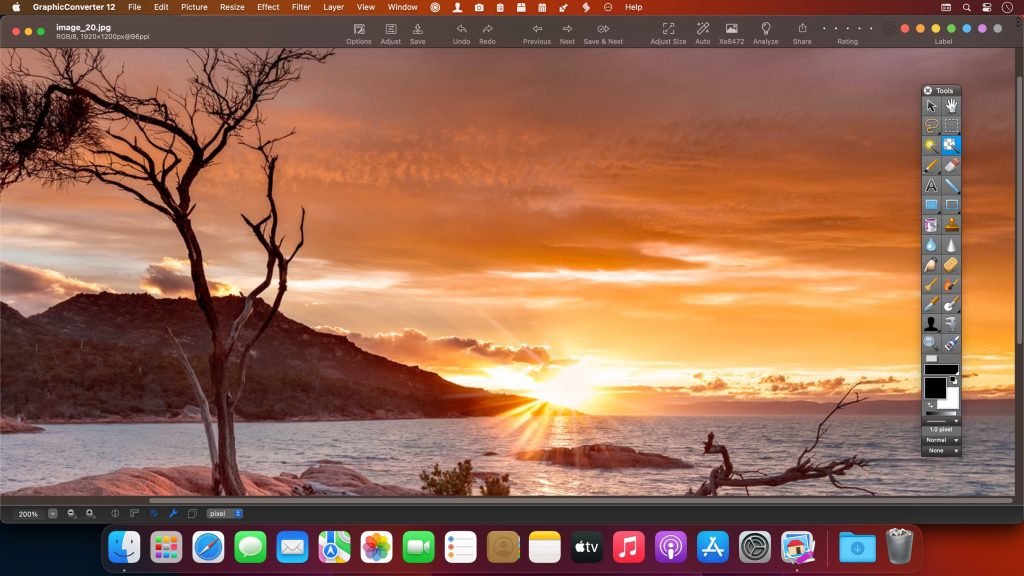Open the None dropdown in the Tools palette
The width and height of the screenshot is (1024, 576).
pyautogui.click(x=941, y=450)
